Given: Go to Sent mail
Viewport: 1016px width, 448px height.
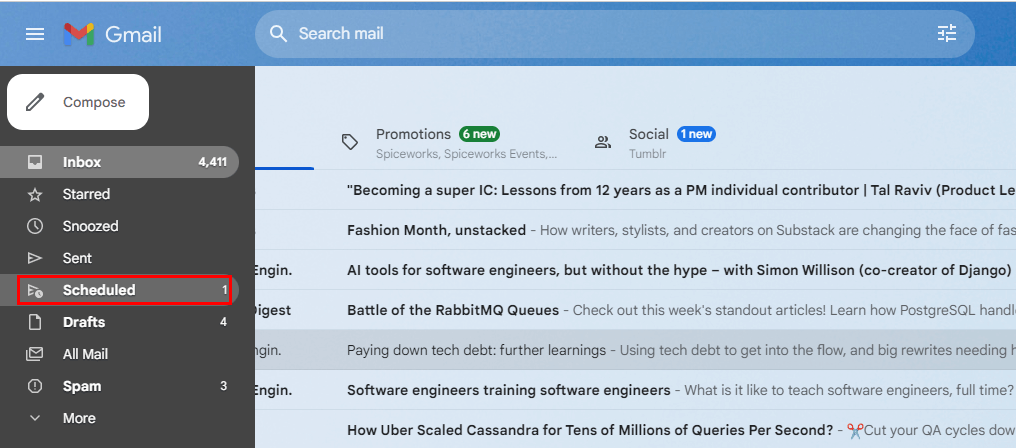Looking at the screenshot, I should [x=77, y=258].
